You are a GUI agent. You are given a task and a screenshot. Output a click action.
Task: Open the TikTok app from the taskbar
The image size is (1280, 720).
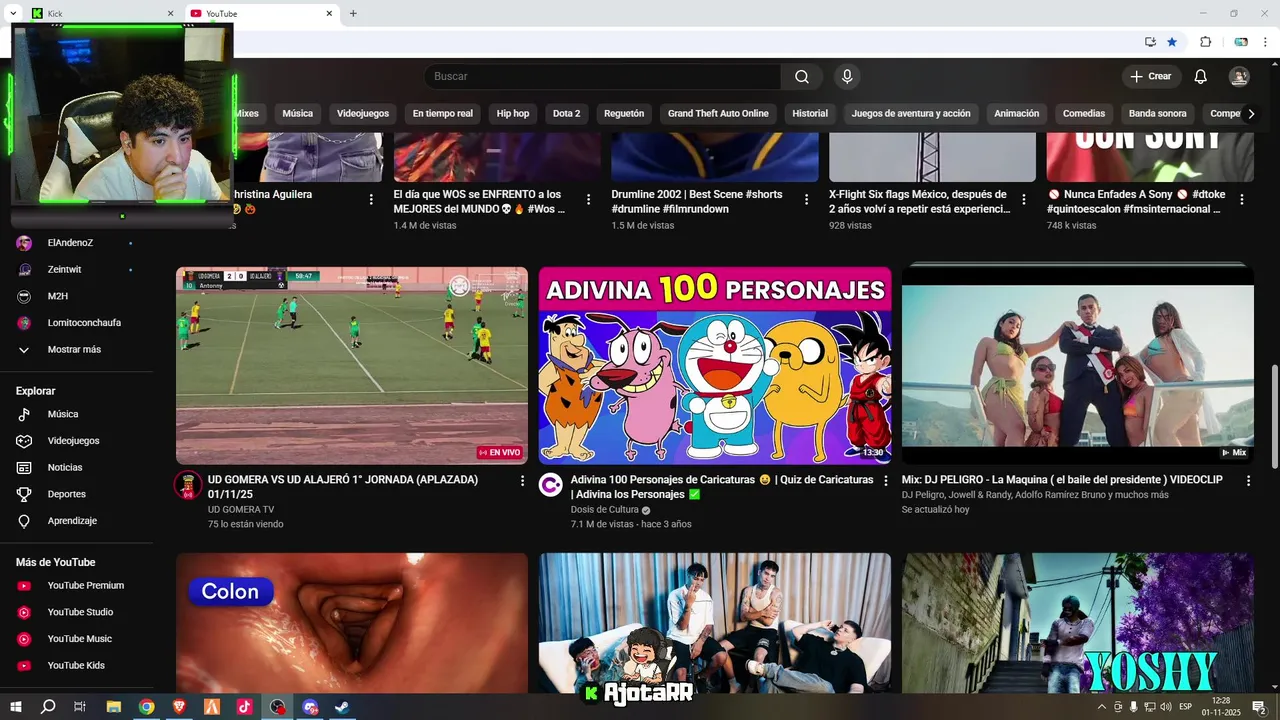click(244, 707)
